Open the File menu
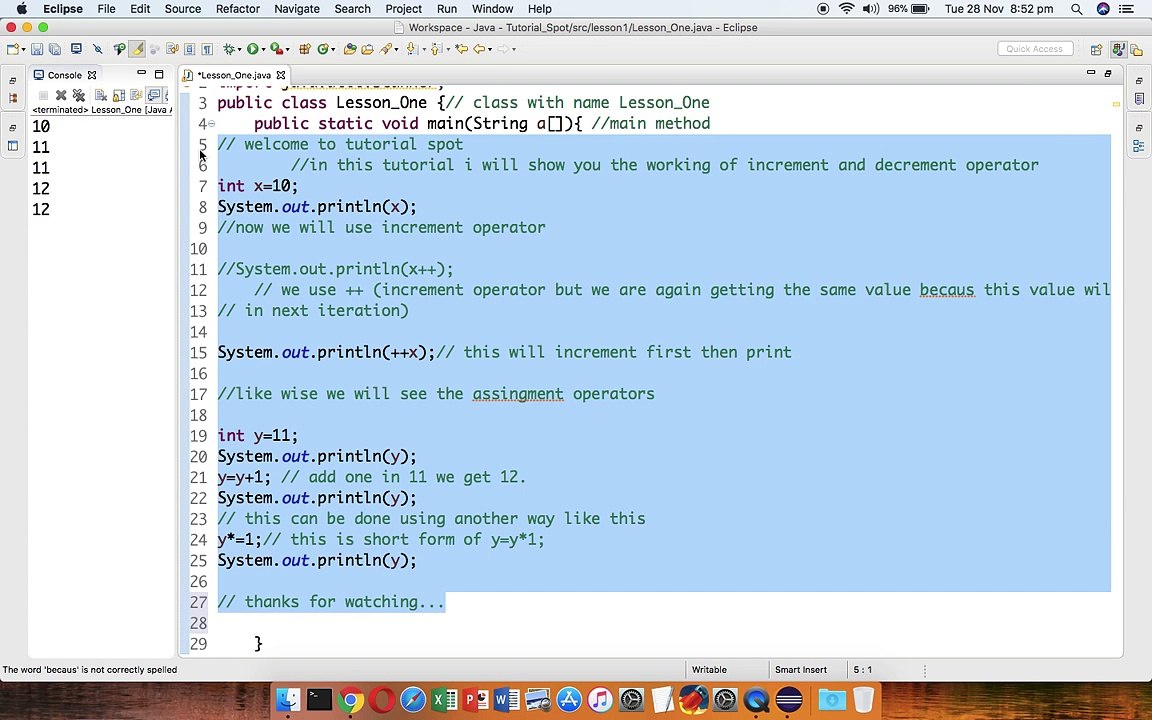The width and height of the screenshot is (1152, 720). (x=107, y=9)
